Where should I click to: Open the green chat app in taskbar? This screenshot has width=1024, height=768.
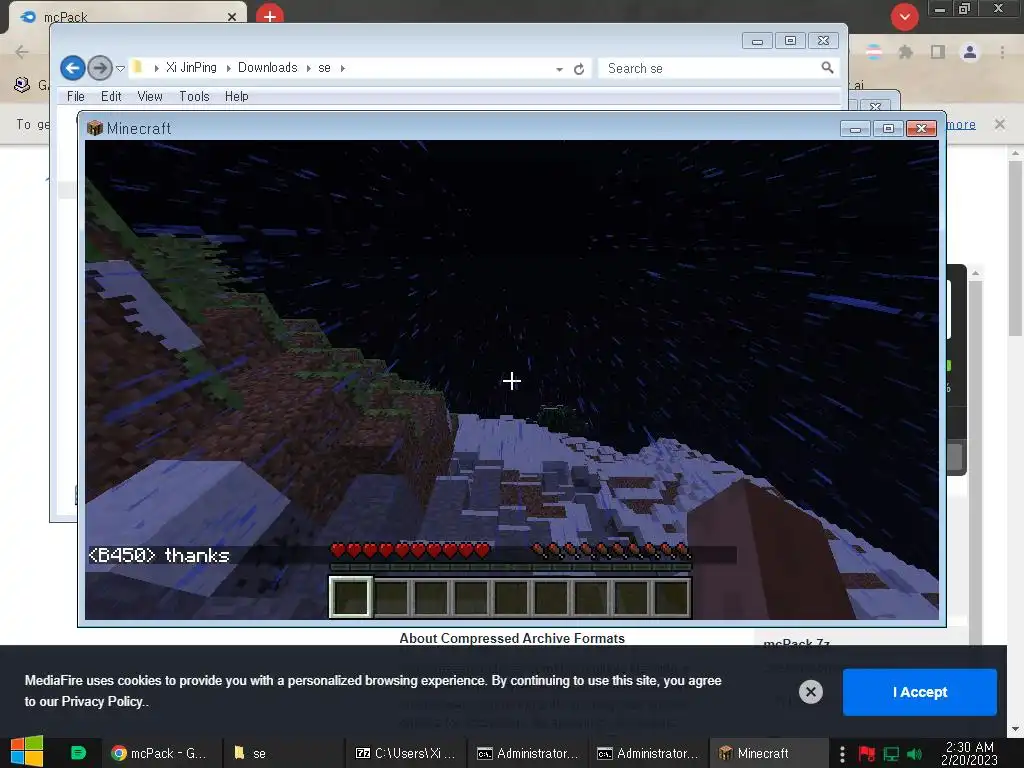click(78, 753)
